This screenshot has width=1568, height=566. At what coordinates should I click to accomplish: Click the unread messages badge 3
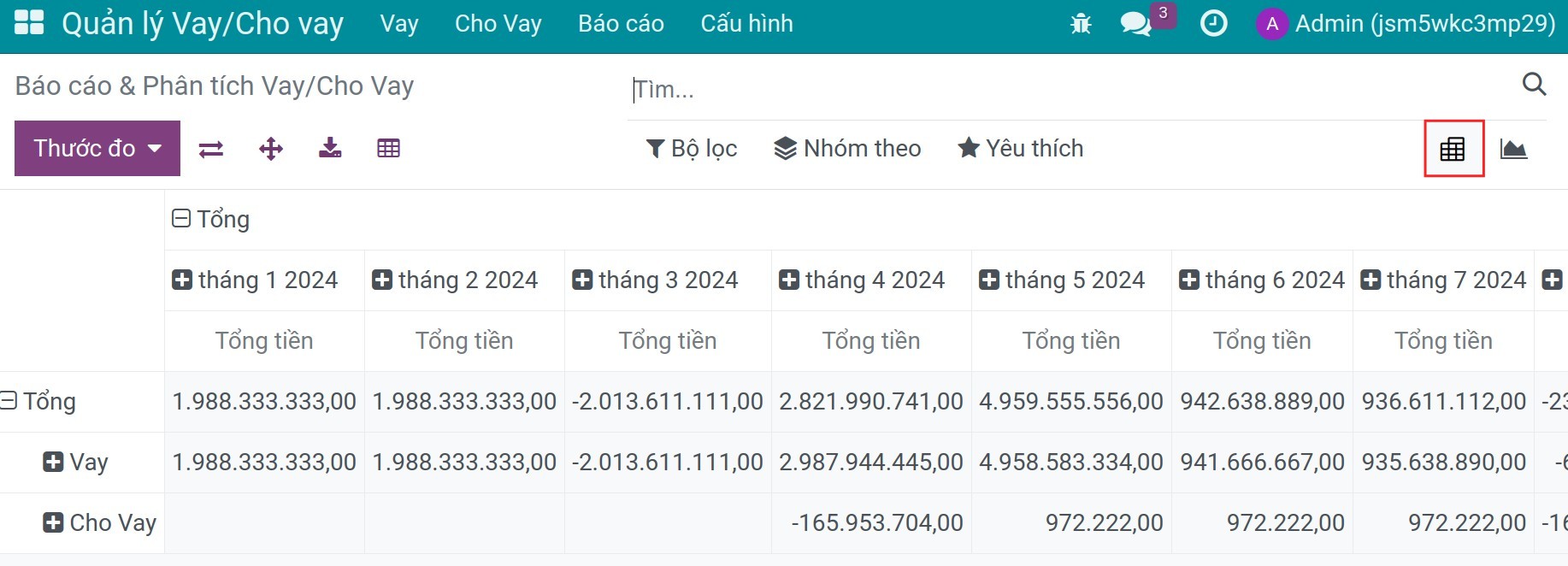click(1163, 14)
